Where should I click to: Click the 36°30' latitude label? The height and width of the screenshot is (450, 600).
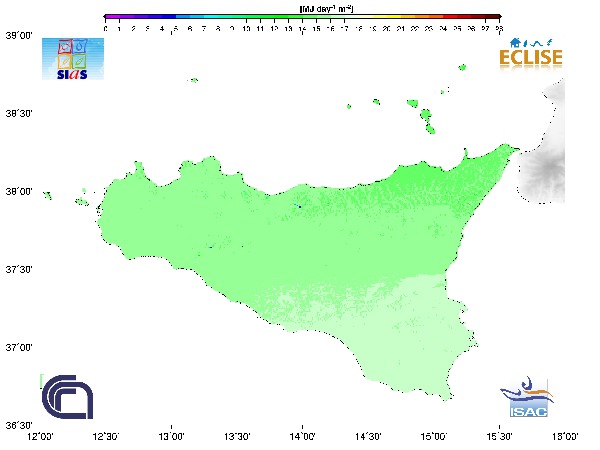pos(19,425)
